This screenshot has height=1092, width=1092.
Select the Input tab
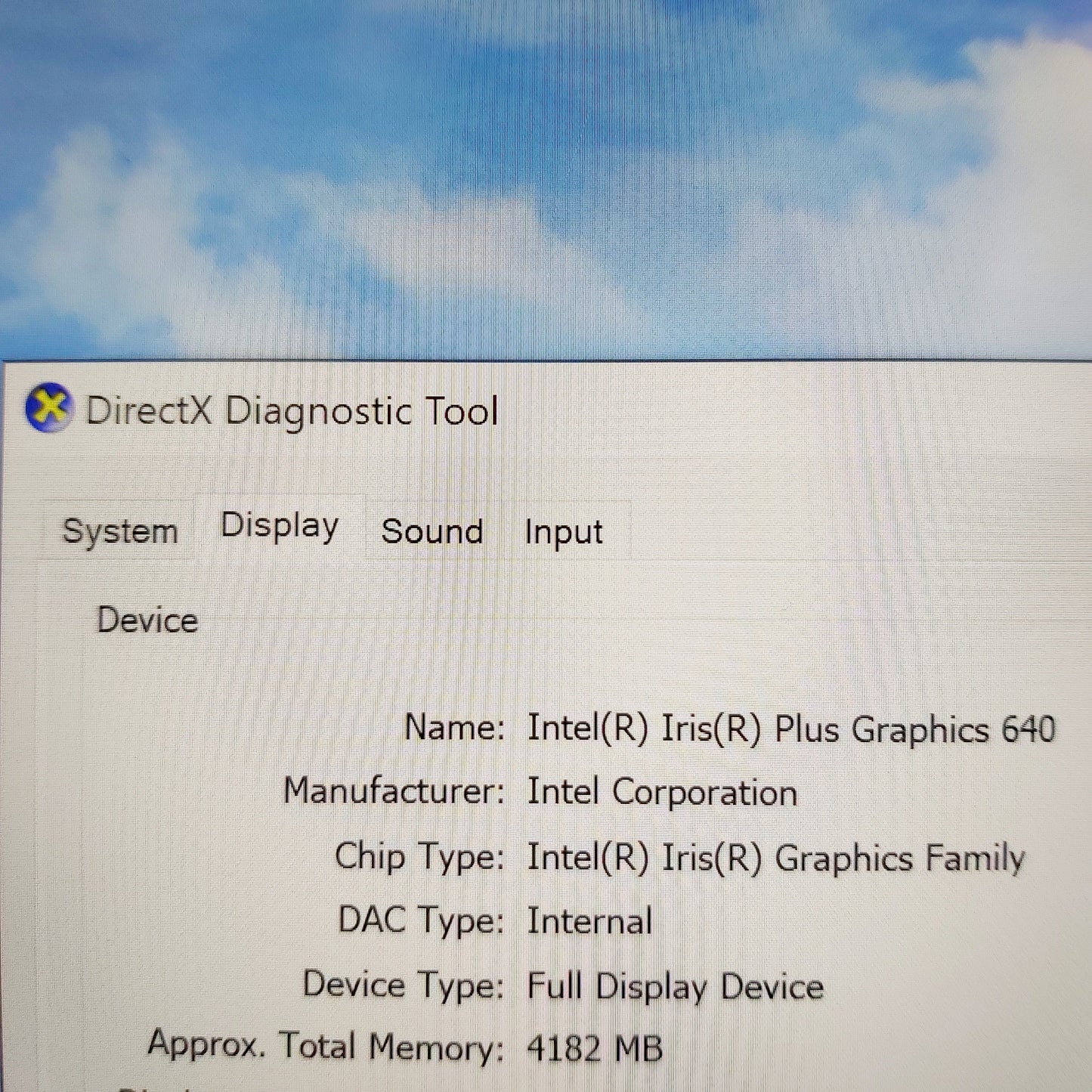563,533
